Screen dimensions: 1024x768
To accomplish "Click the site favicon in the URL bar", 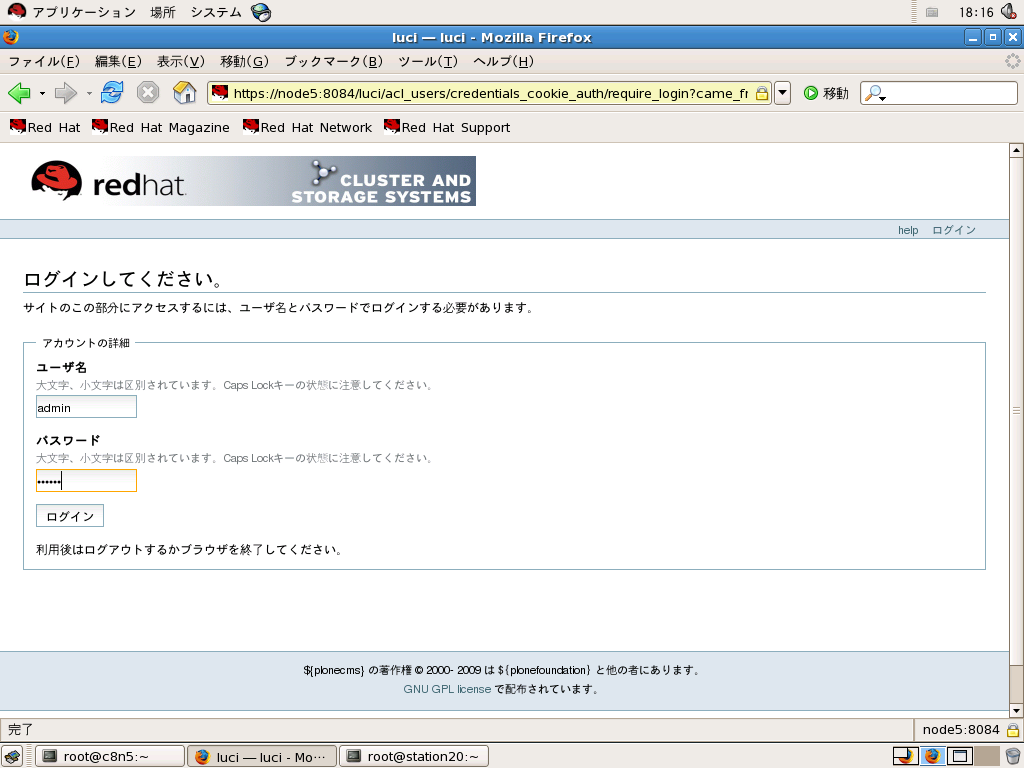I will coord(220,93).
